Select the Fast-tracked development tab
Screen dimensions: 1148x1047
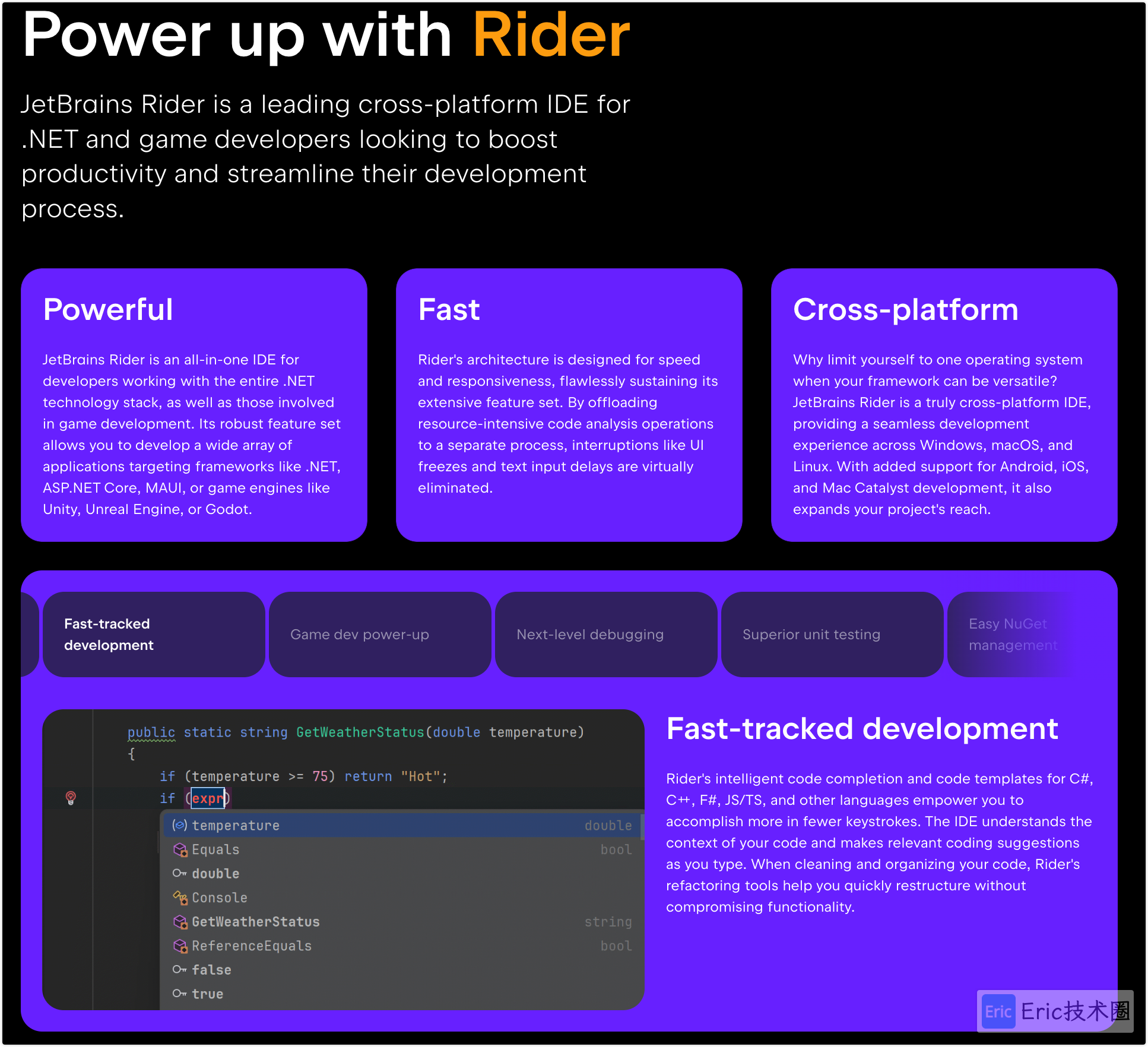[x=154, y=634]
